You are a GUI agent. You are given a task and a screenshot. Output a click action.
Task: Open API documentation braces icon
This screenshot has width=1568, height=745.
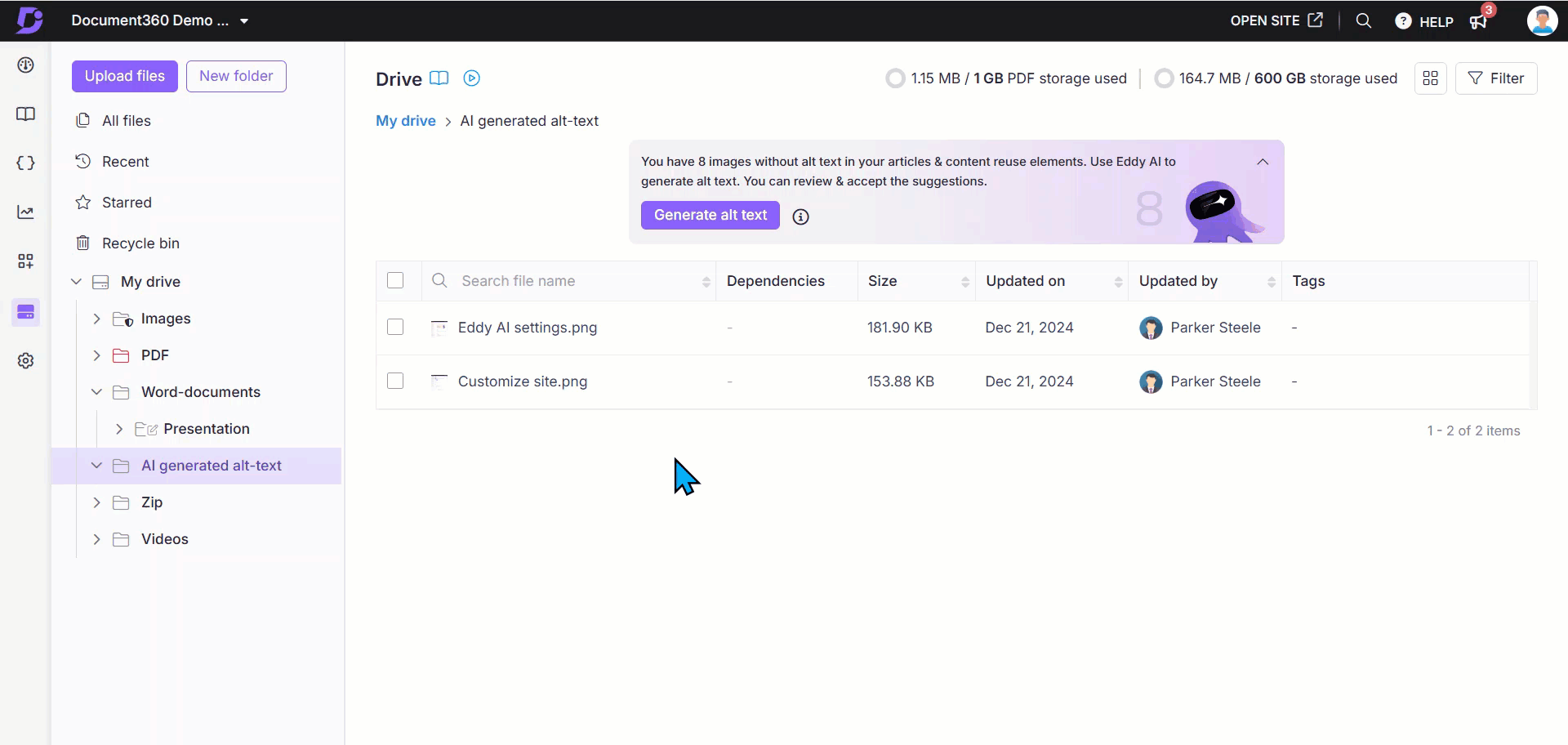pos(25,163)
